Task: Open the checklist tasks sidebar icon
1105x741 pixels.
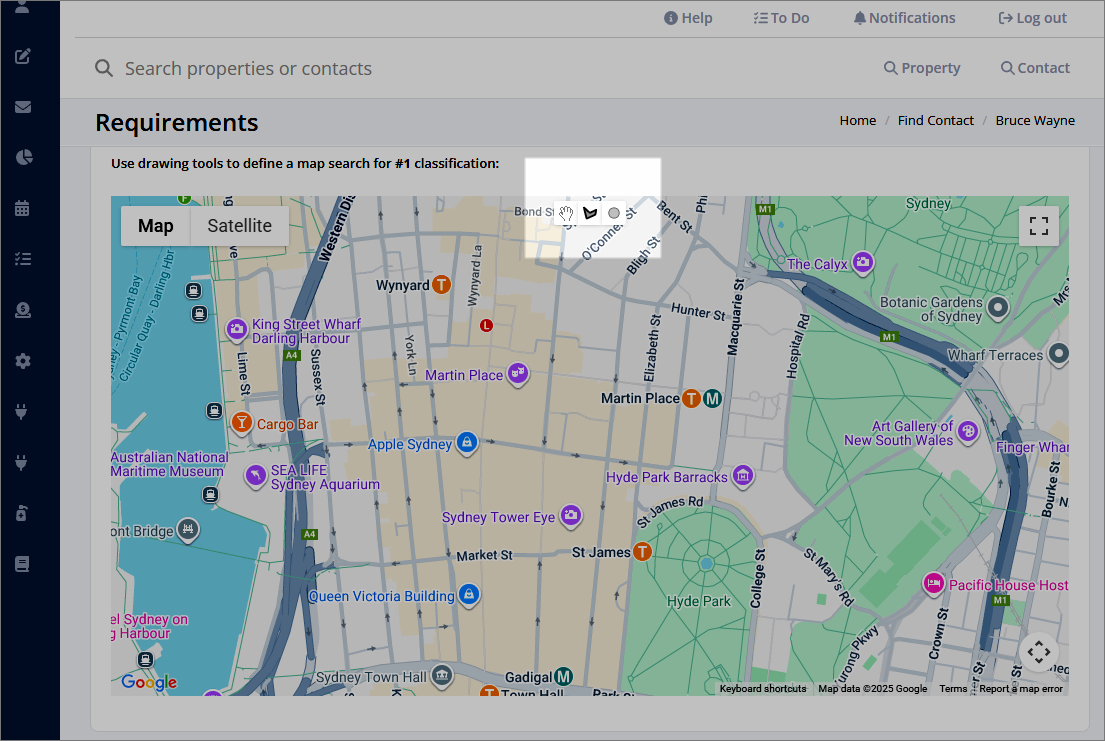Action: pyautogui.click(x=23, y=259)
